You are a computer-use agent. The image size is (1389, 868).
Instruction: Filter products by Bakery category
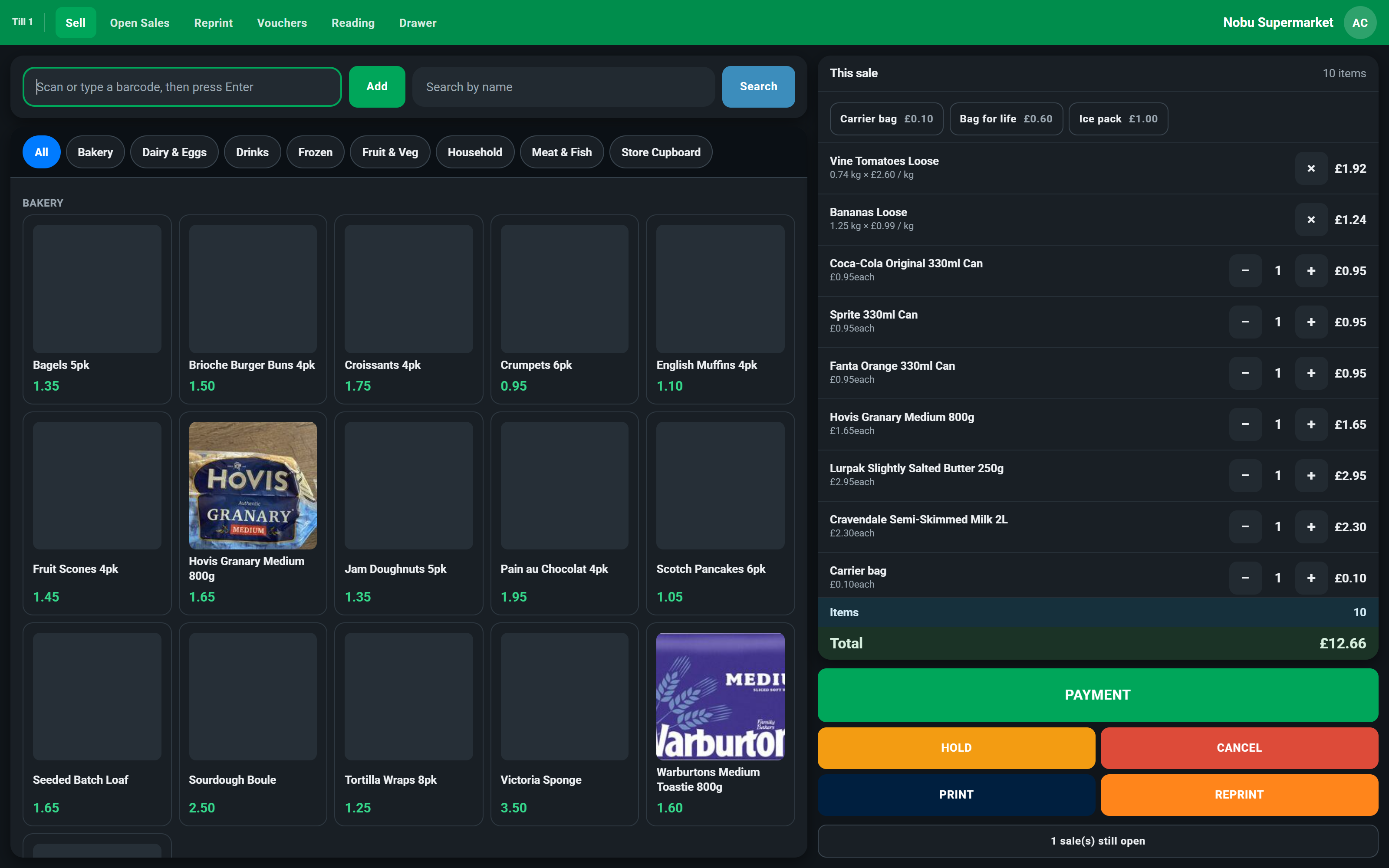(95, 152)
